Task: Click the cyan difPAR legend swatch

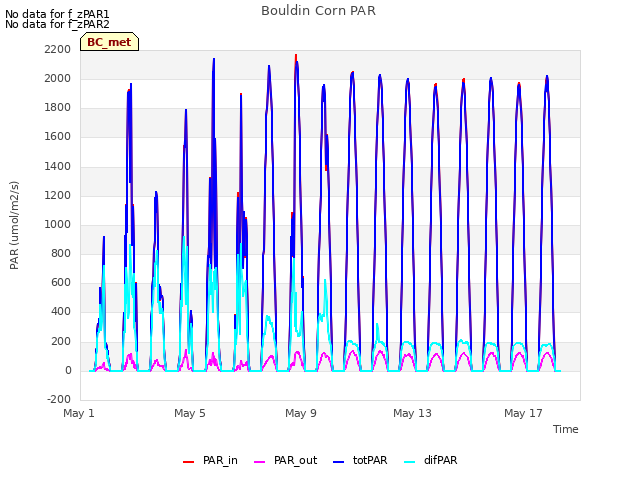Action: [409, 462]
